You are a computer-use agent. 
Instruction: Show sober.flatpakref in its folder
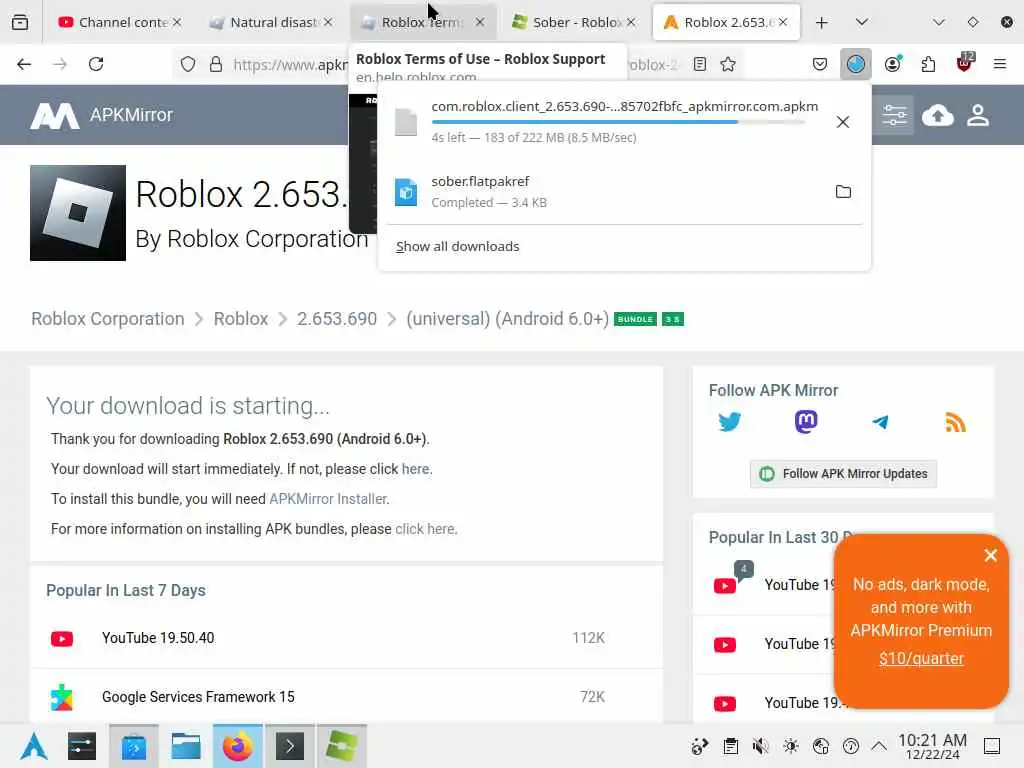tap(843, 192)
